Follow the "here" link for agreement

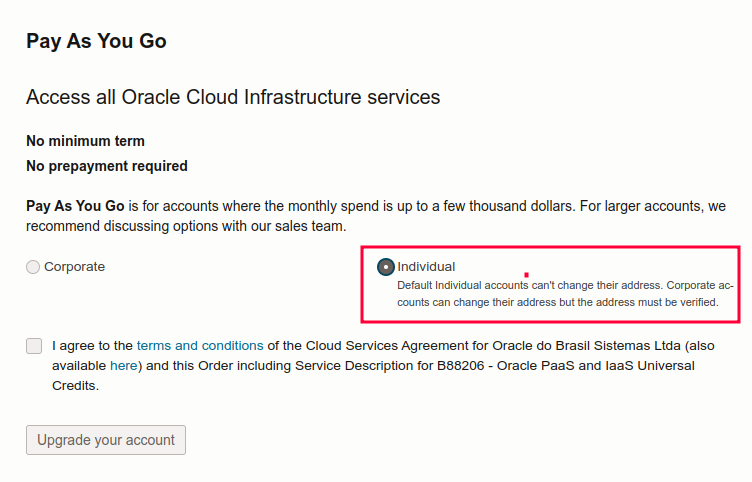pos(124,366)
